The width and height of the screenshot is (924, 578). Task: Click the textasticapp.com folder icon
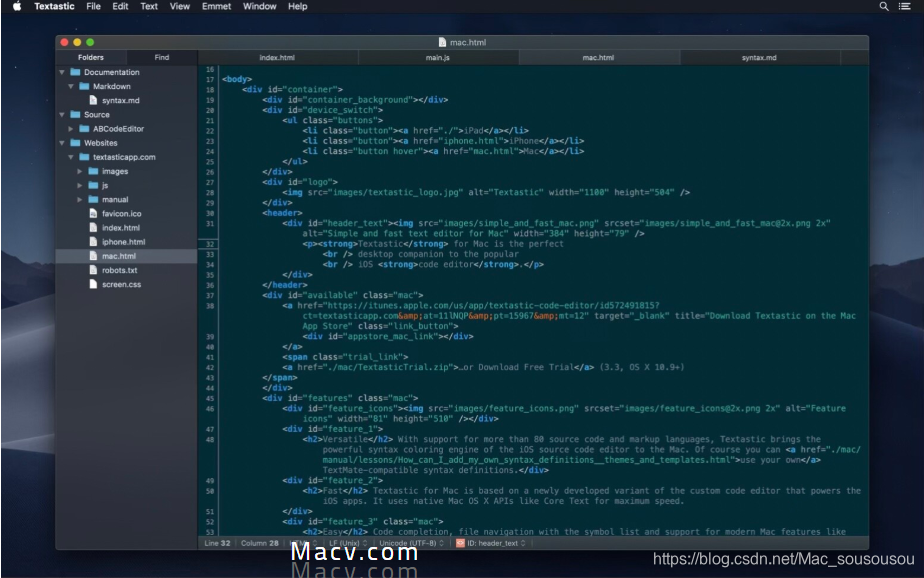84,157
